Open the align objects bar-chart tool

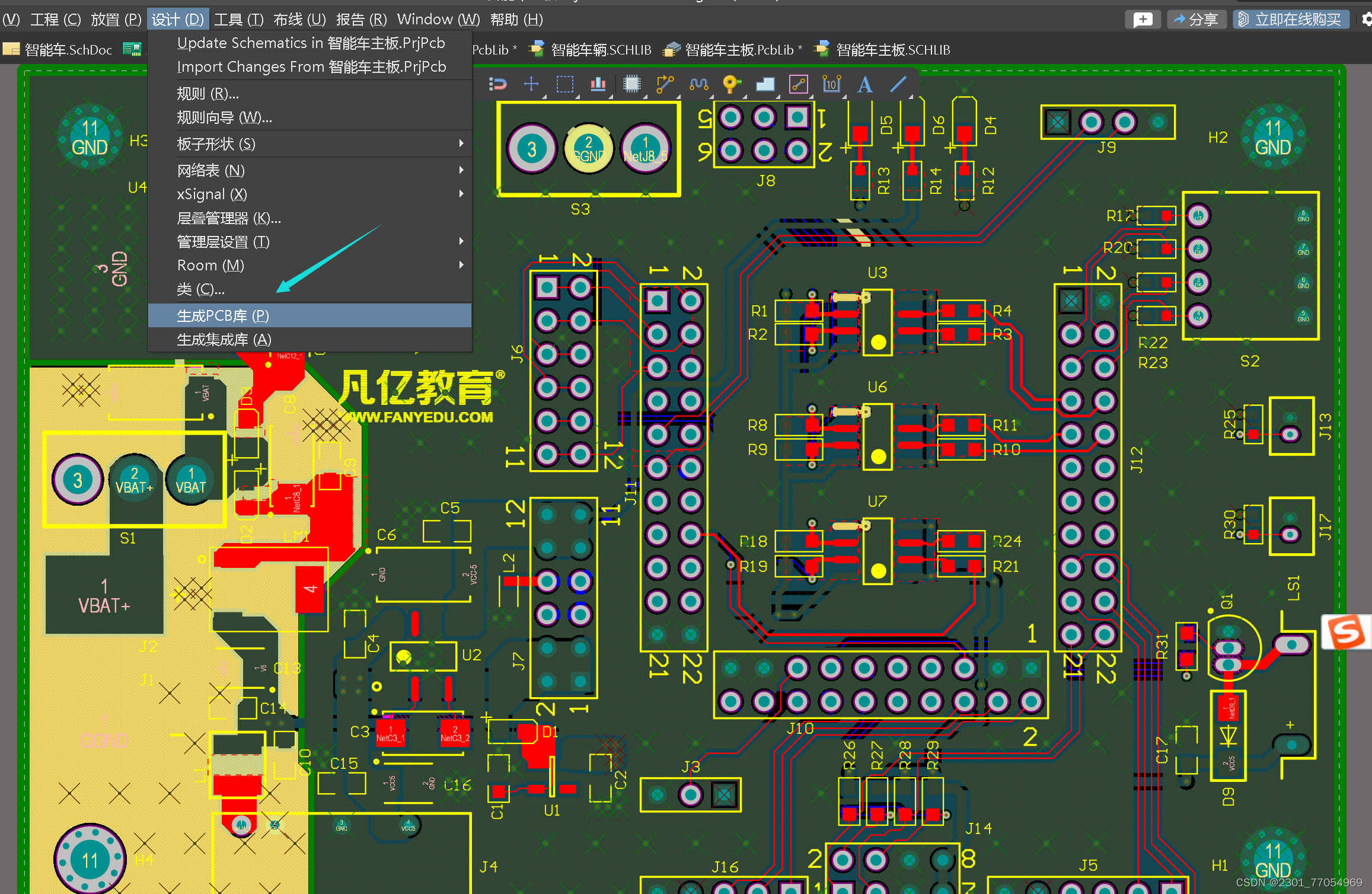(598, 84)
